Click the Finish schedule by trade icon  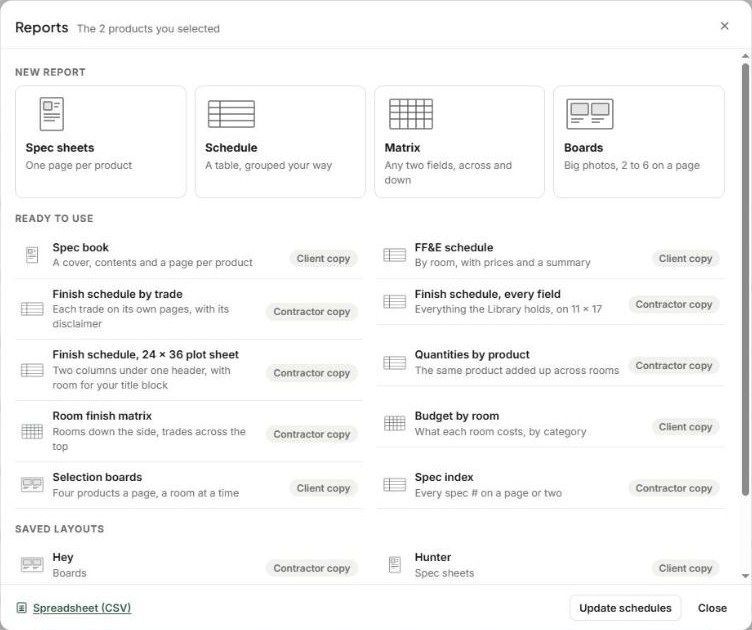pyautogui.click(x=32, y=308)
